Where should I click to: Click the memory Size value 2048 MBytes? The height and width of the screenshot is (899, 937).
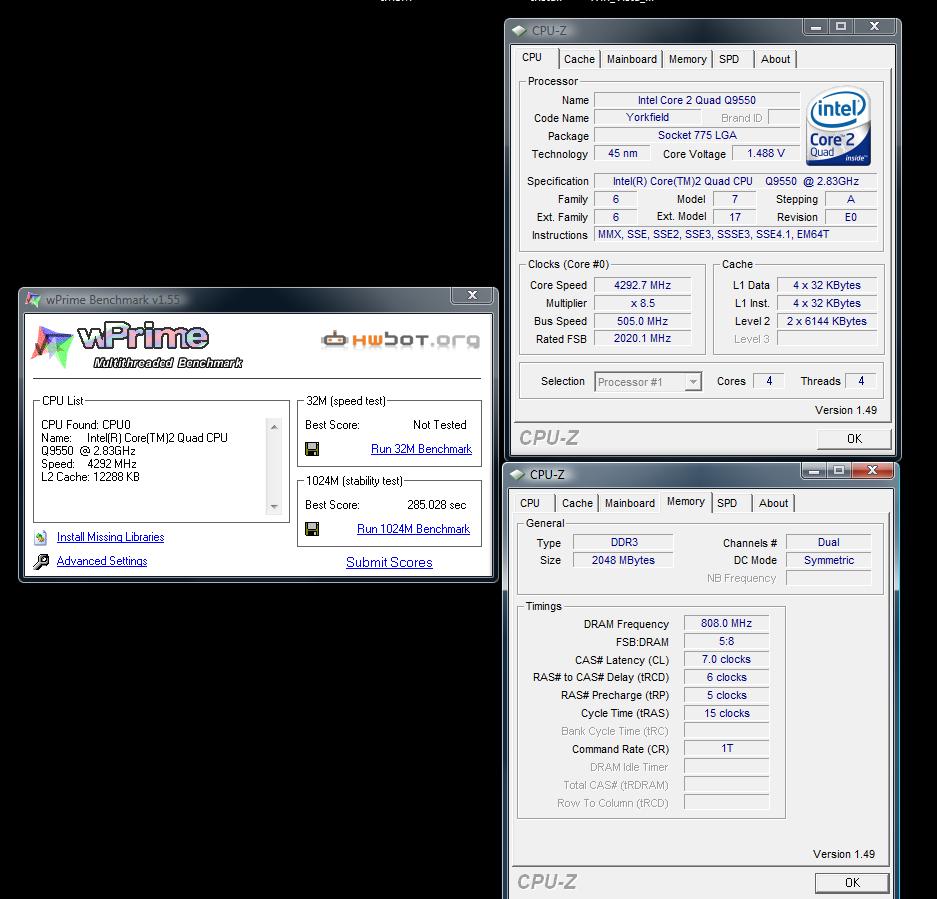tap(623, 560)
